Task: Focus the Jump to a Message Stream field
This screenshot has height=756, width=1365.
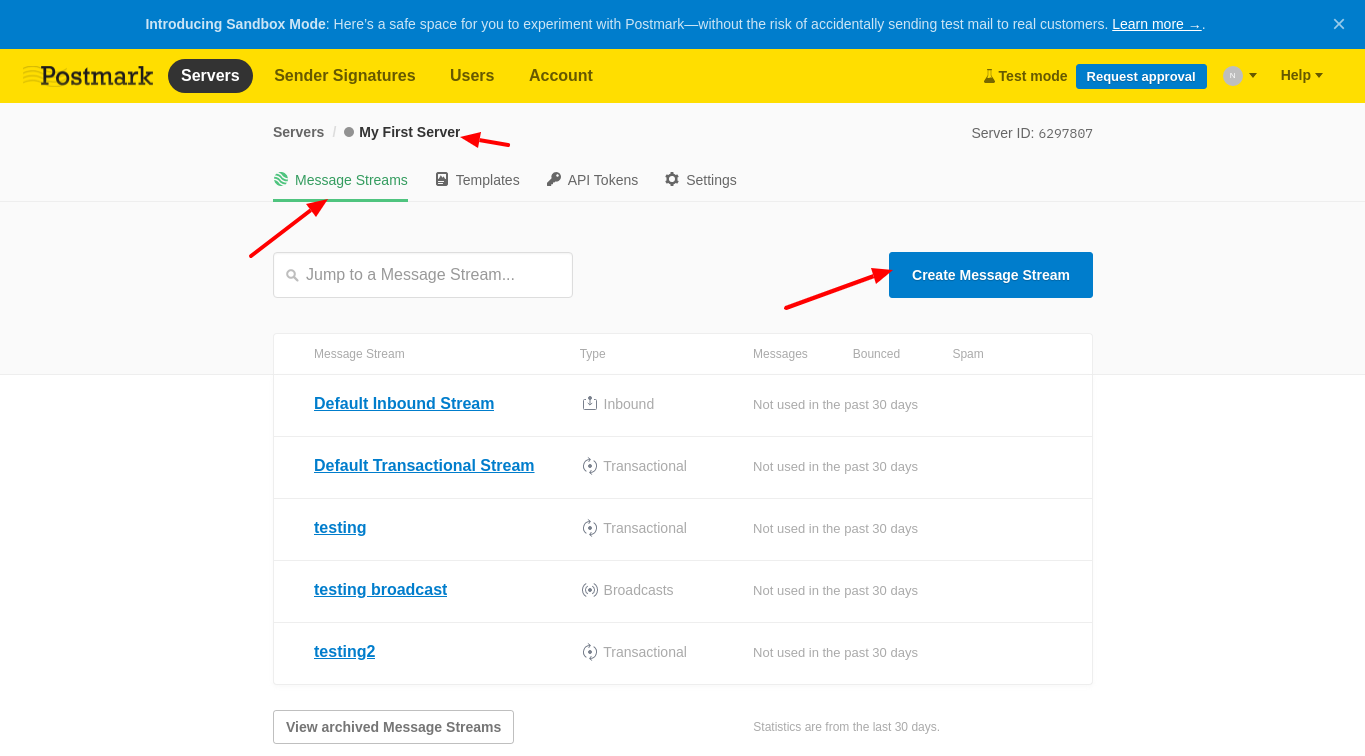Action: click(423, 275)
